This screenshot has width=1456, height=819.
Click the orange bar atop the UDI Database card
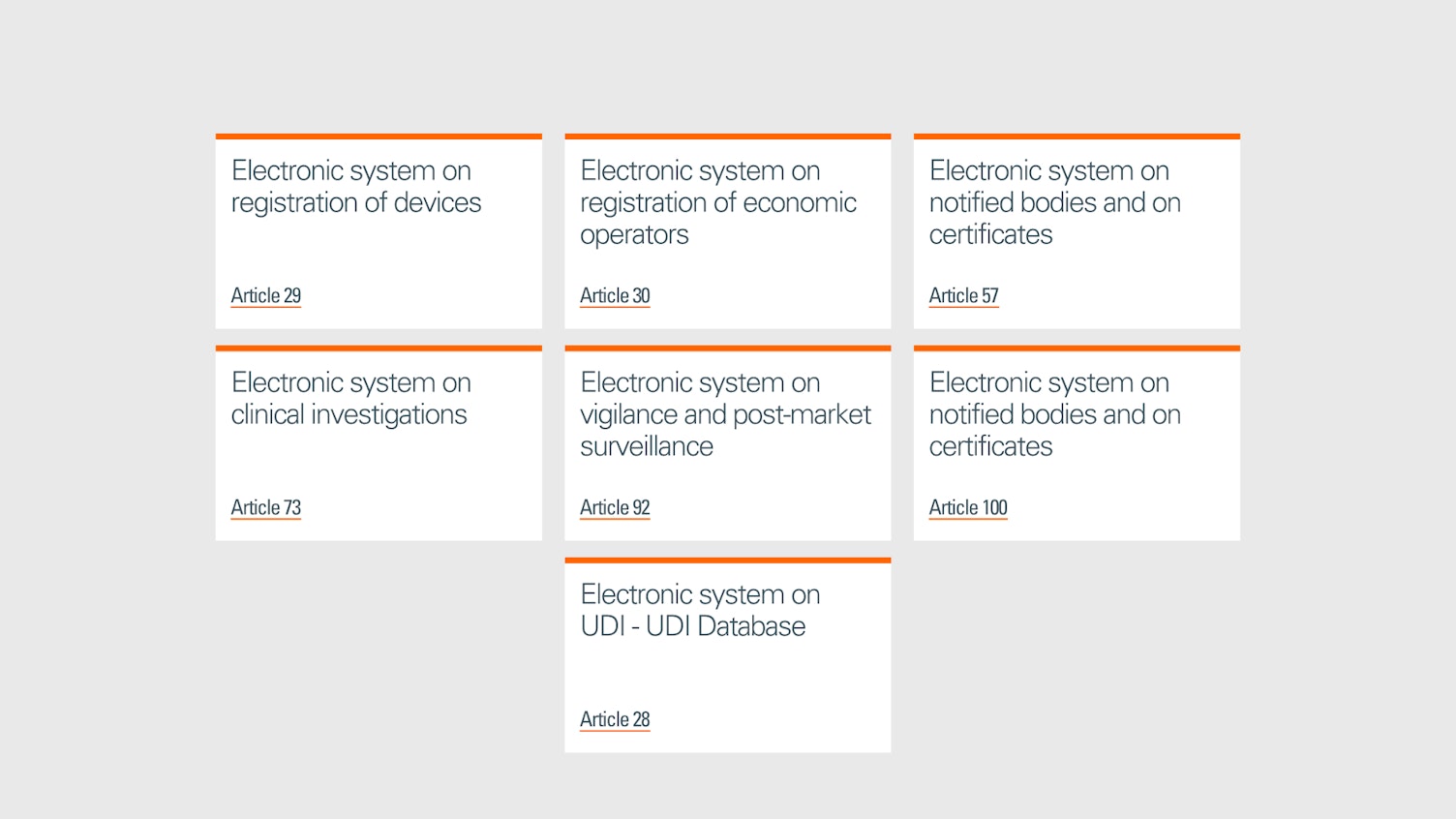click(x=728, y=561)
